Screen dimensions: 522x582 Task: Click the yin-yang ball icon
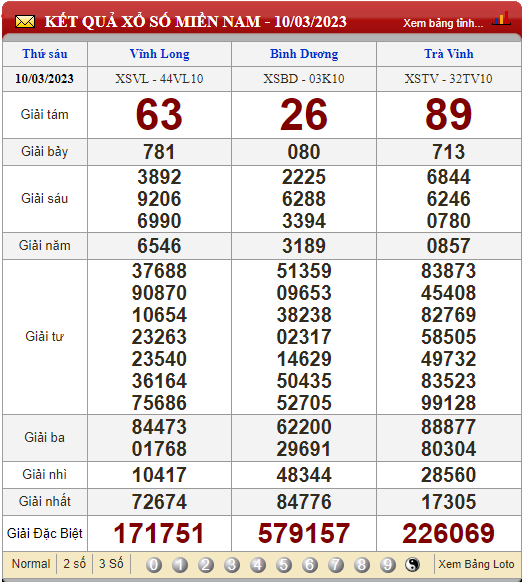pos(412,565)
